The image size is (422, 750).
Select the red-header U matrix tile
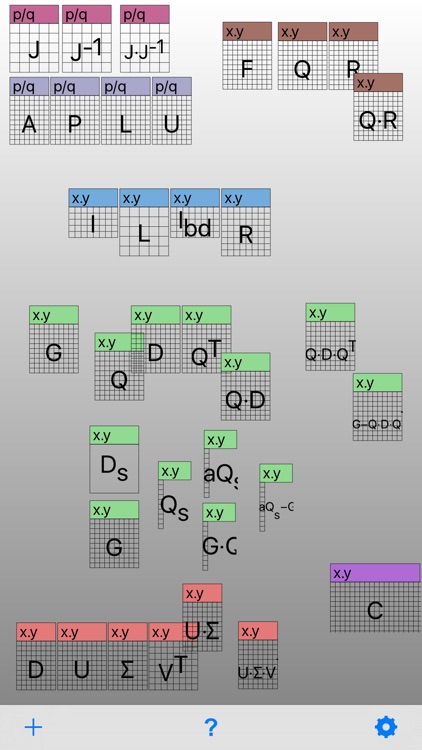[x=82, y=656]
